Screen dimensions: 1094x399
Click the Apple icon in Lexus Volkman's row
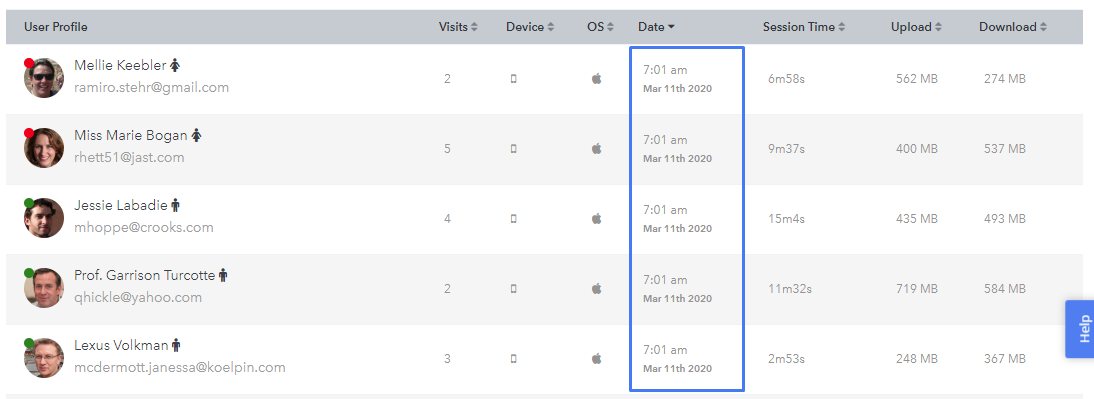coord(597,359)
